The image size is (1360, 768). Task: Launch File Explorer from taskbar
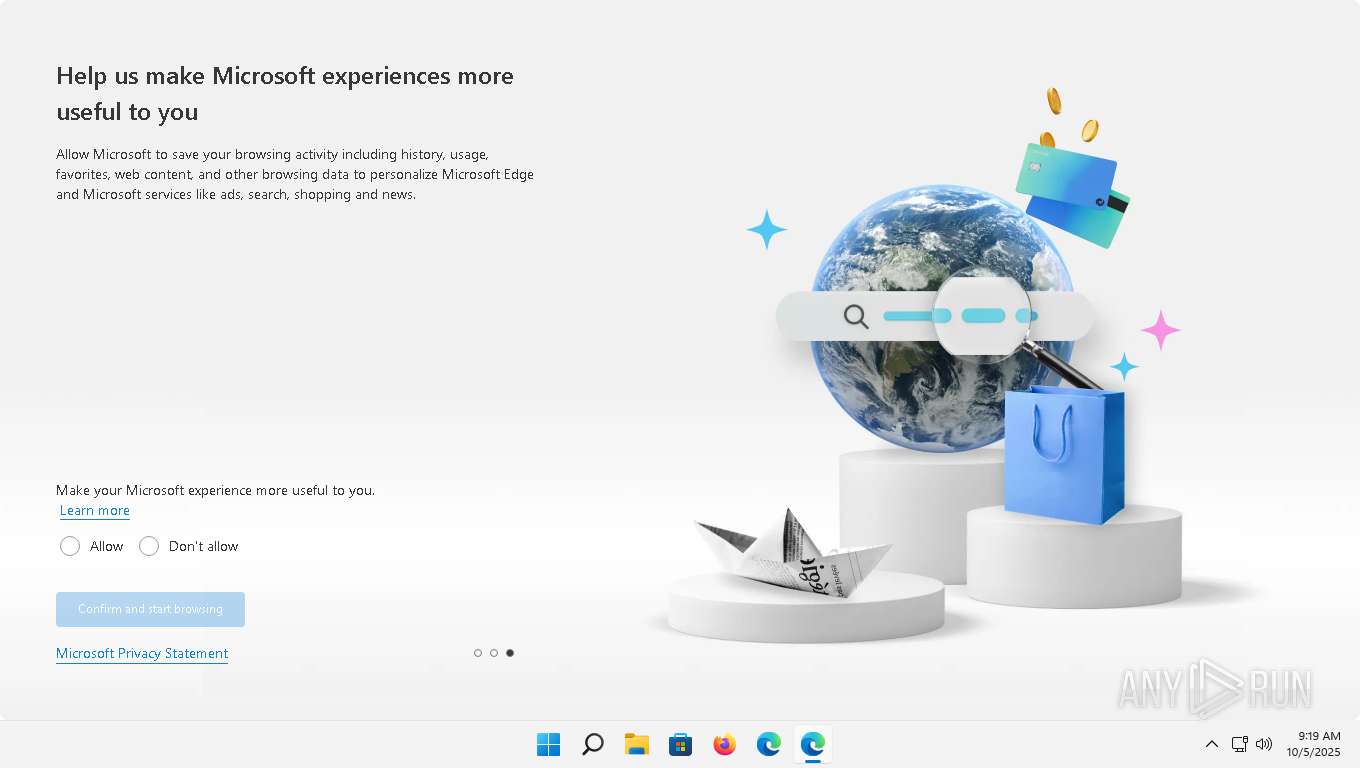coord(637,744)
